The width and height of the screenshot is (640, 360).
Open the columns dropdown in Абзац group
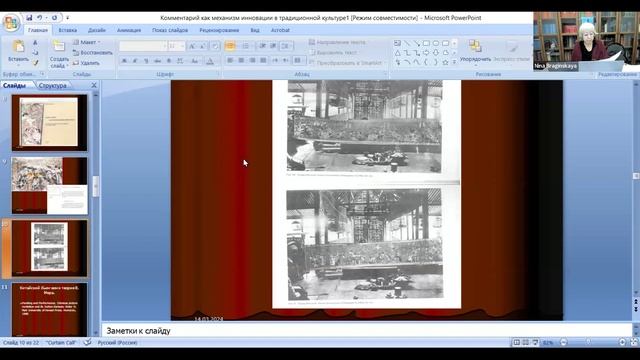pos(299,60)
